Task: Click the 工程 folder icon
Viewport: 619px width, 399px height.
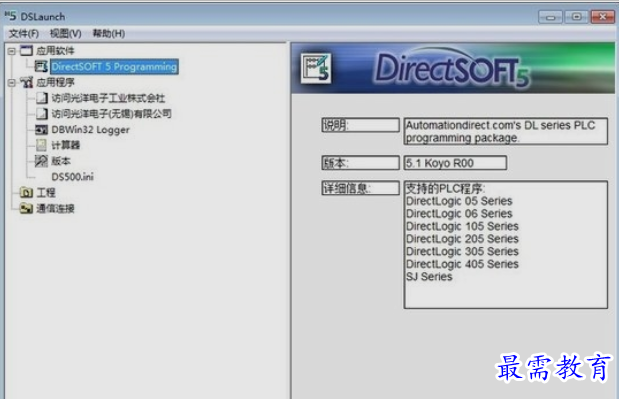Action: point(26,193)
